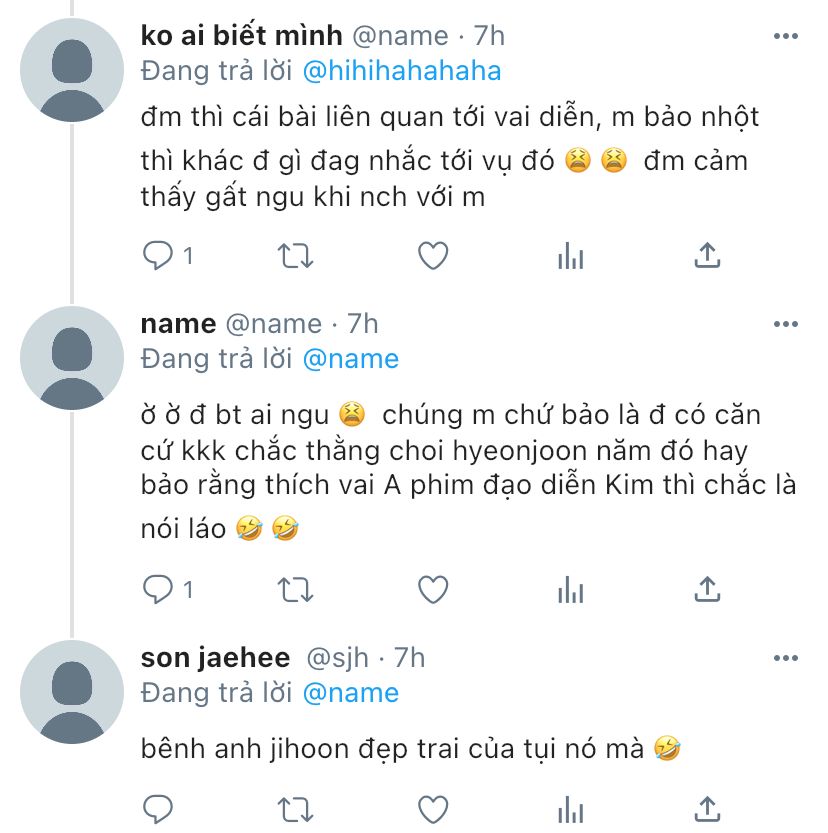Open more options for son jaehee's tweet
Viewport: 828px width, 833px height.
coord(786,658)
